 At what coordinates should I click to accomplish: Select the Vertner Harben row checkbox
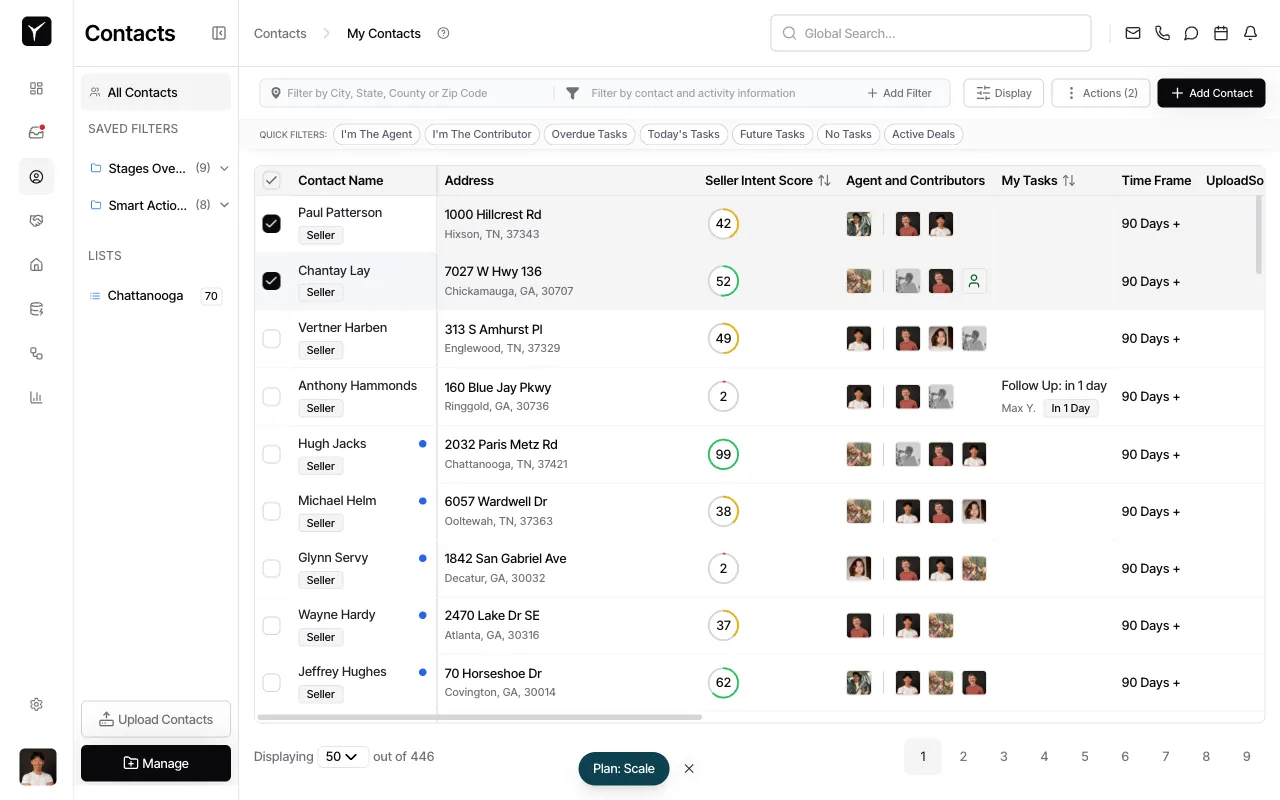click(271, 338)
